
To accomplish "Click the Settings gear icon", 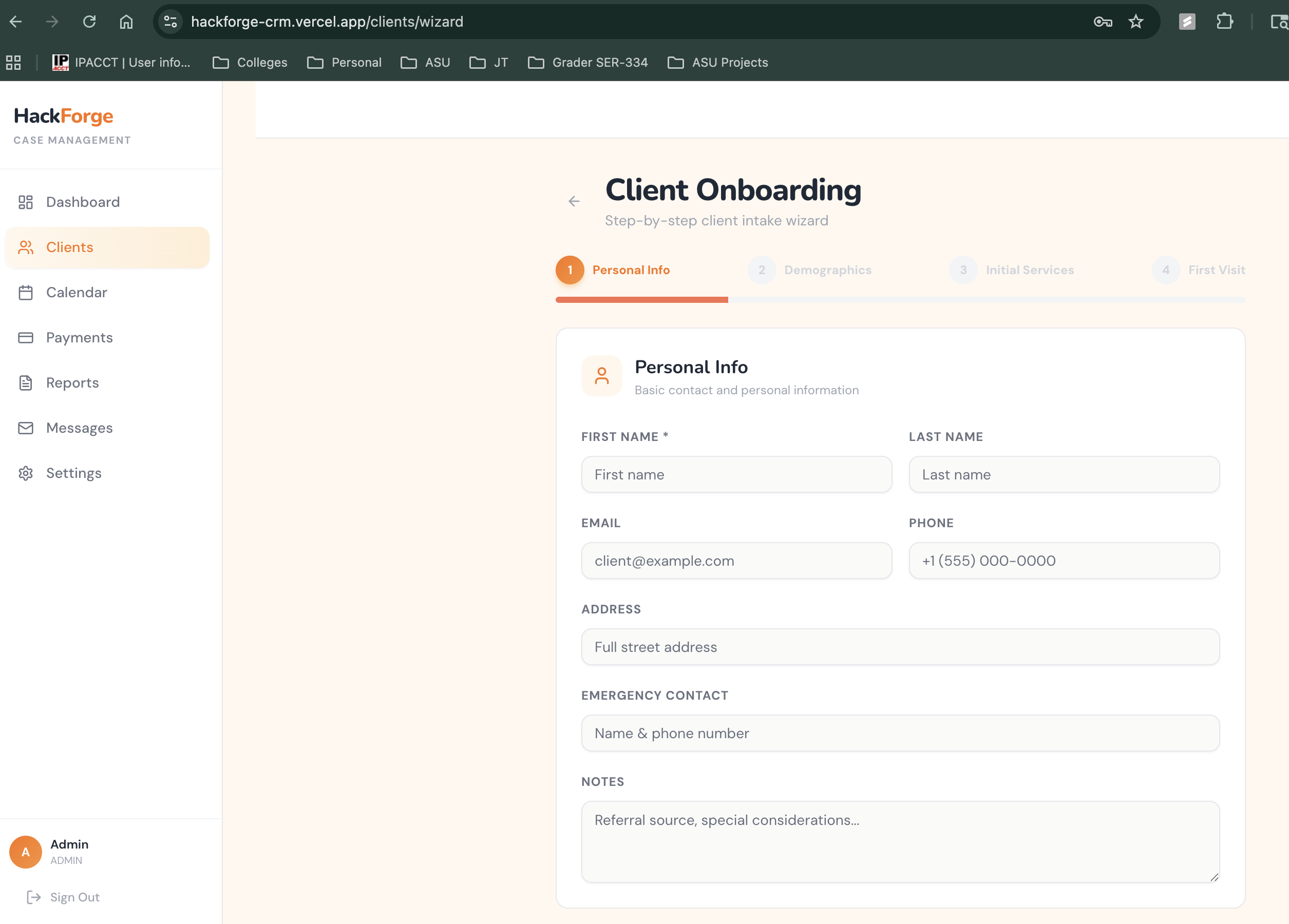I will coord(26,473).
